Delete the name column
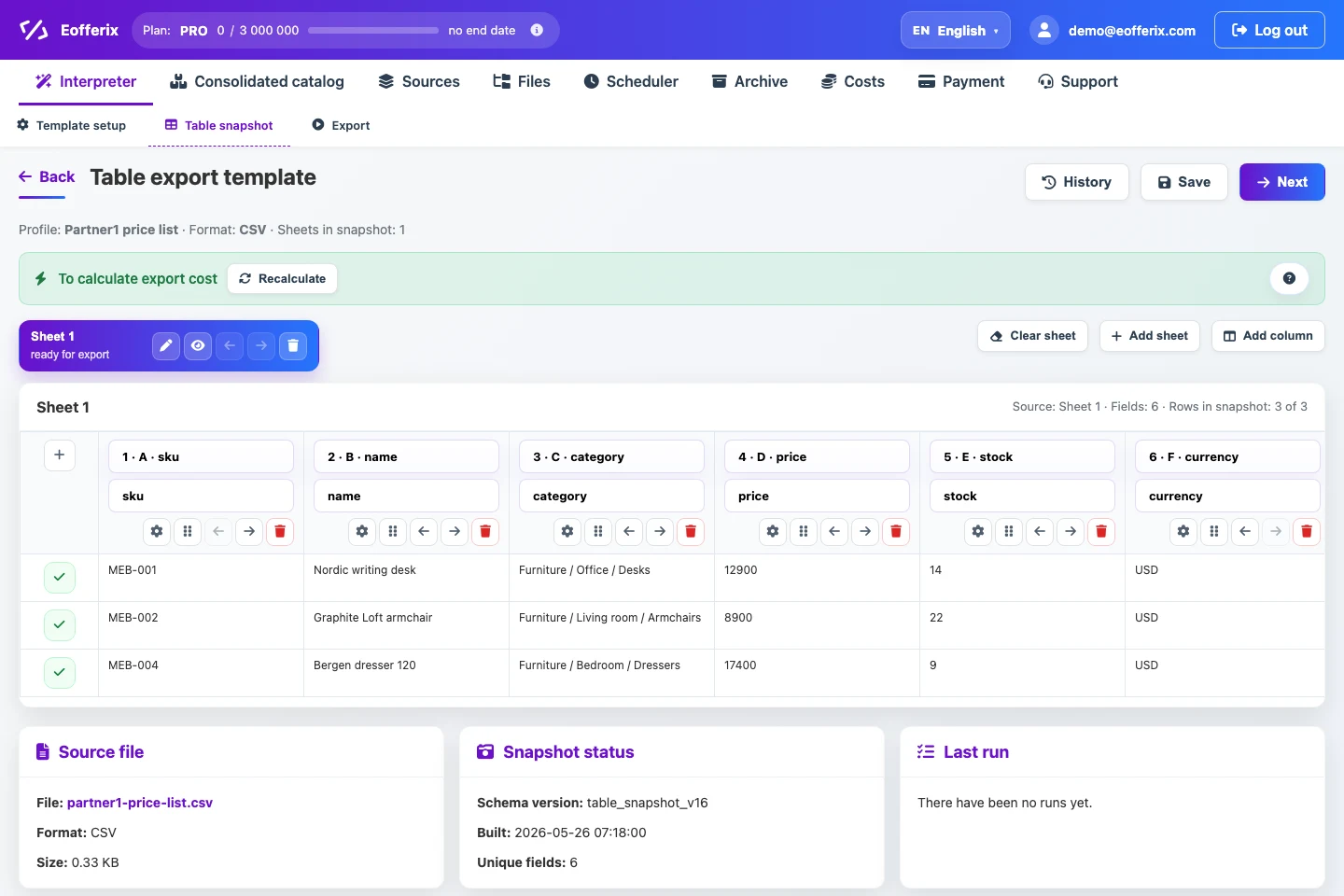1344x896 pixels. 485,531
